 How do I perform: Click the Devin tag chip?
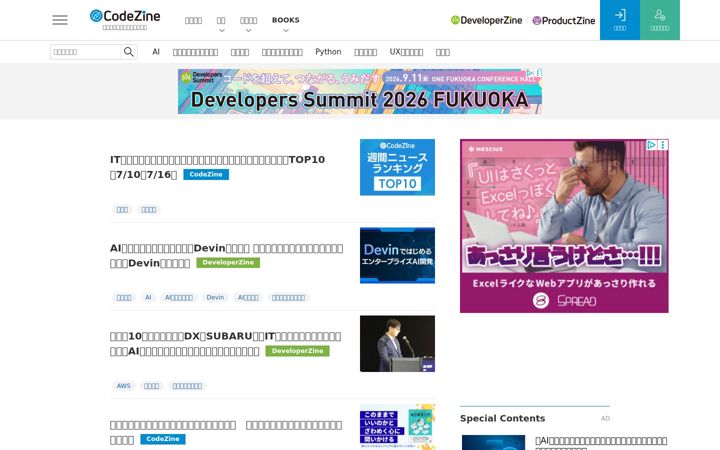(215, 298)
